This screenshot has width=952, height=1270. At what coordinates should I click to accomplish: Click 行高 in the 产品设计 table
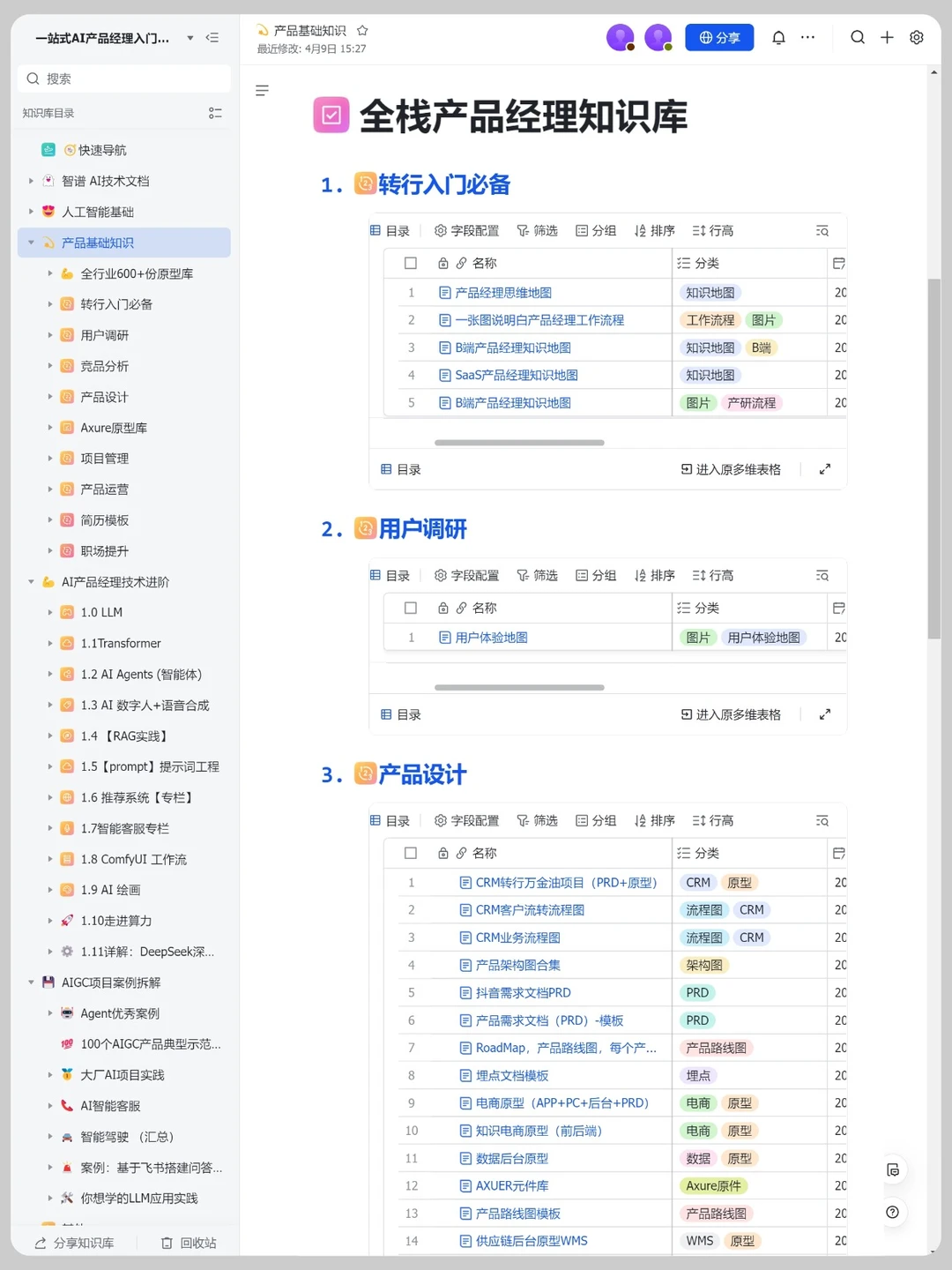coord(713,821)
